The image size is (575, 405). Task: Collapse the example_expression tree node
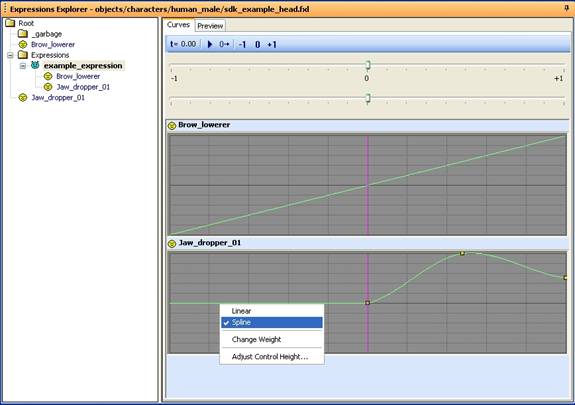[x=23, y=66]
